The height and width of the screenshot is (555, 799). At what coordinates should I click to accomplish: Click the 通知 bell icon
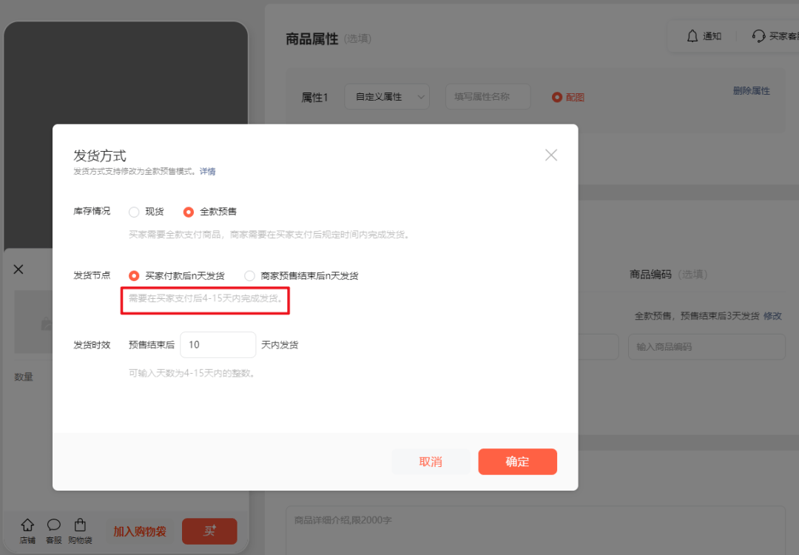click(692, 36)
